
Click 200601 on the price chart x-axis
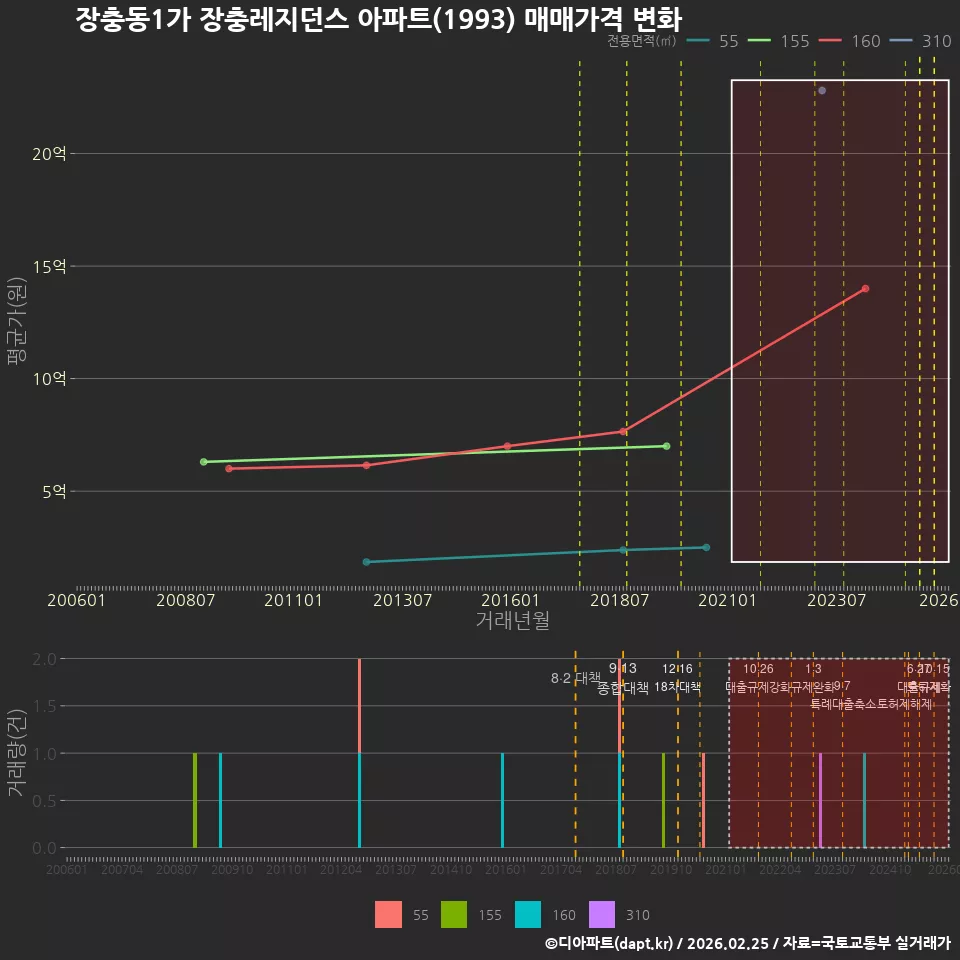[77, 600]
